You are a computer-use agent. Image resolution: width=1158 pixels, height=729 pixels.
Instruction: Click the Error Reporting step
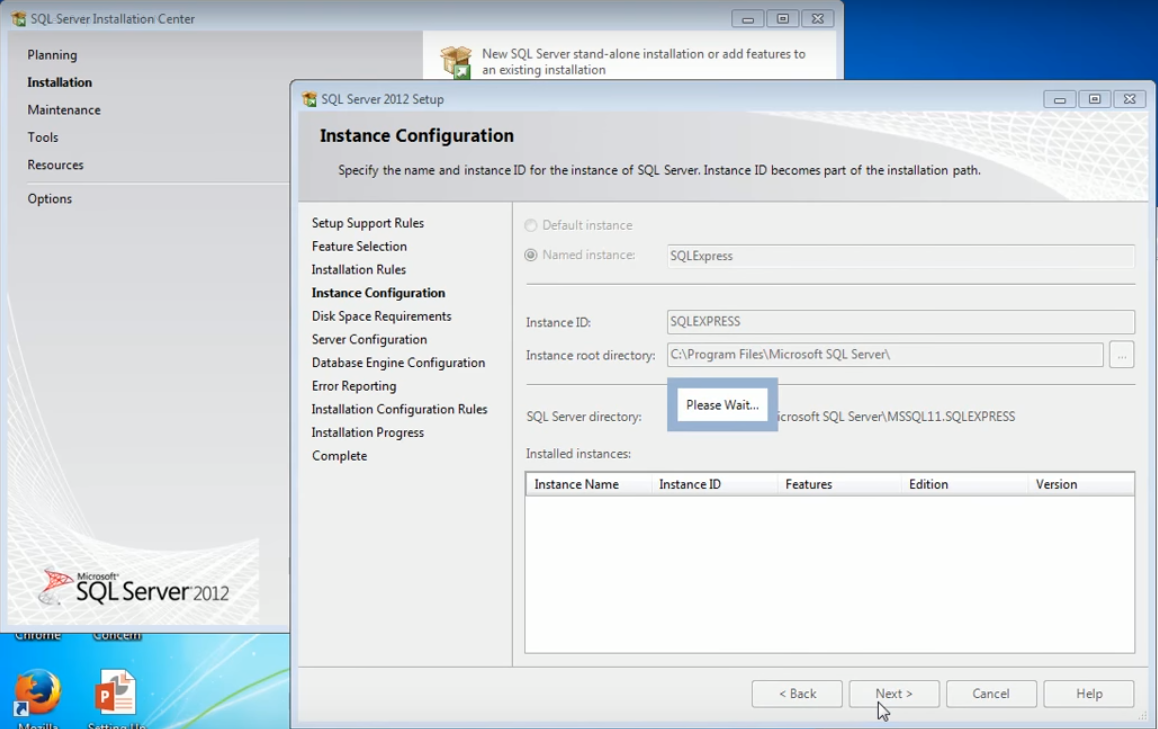(354, 386)
